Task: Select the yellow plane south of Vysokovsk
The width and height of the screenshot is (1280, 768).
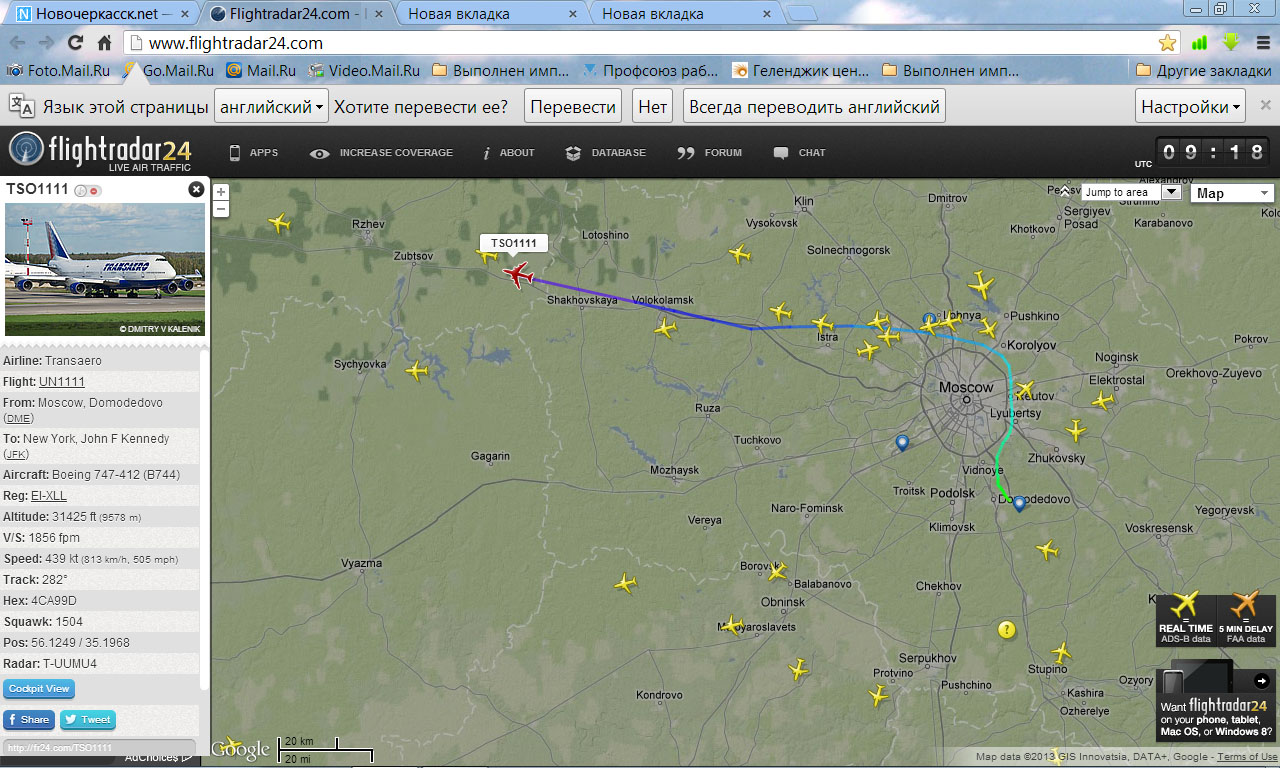Action: (x=740, y=254)
